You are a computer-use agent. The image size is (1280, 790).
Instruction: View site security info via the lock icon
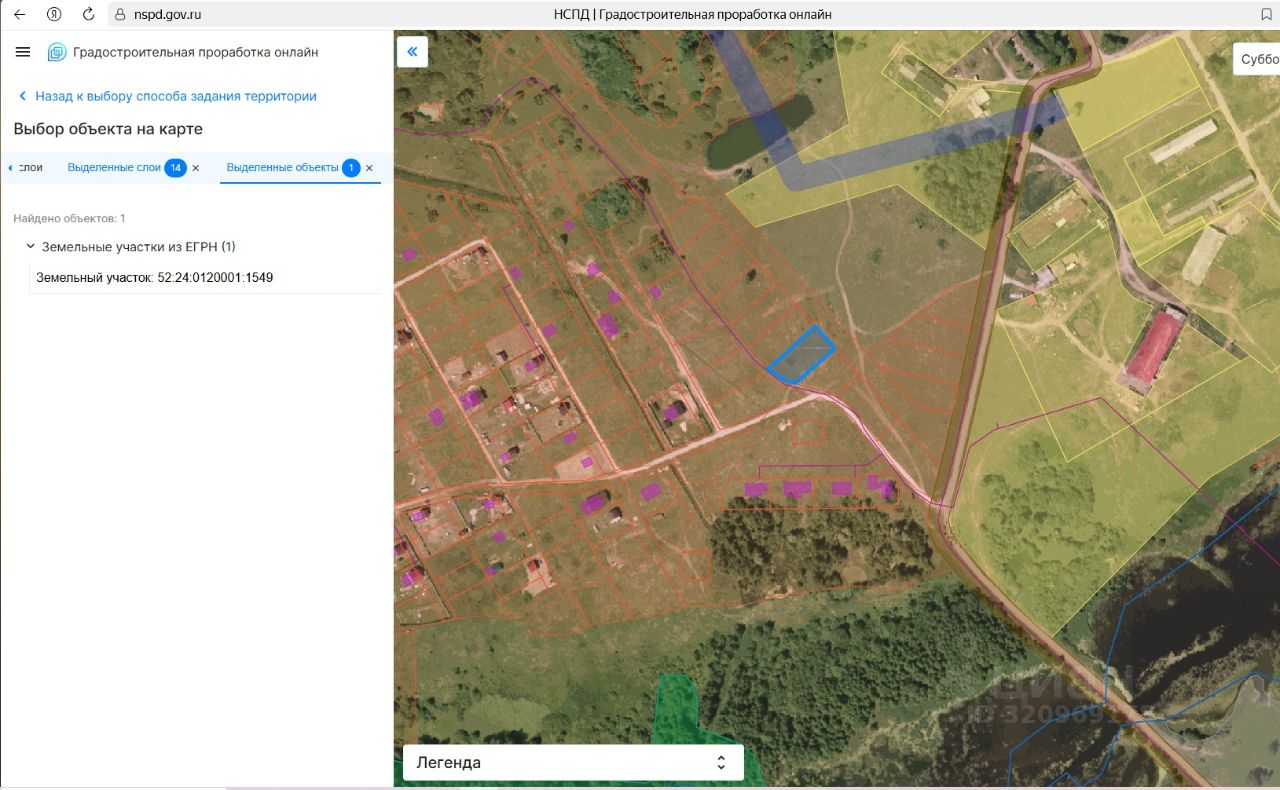point(120,14)
